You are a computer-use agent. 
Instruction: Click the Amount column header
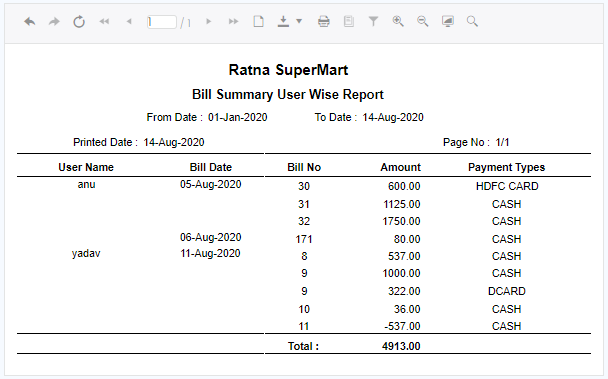(x=401, y=167)
